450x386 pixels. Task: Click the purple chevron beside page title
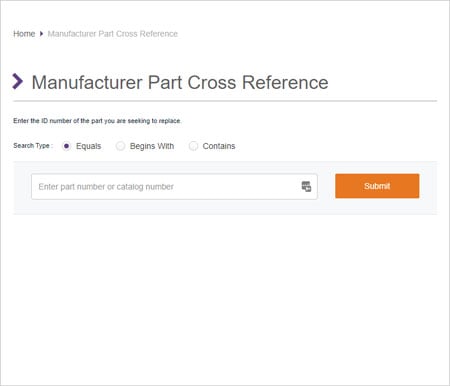click(18, 81)
